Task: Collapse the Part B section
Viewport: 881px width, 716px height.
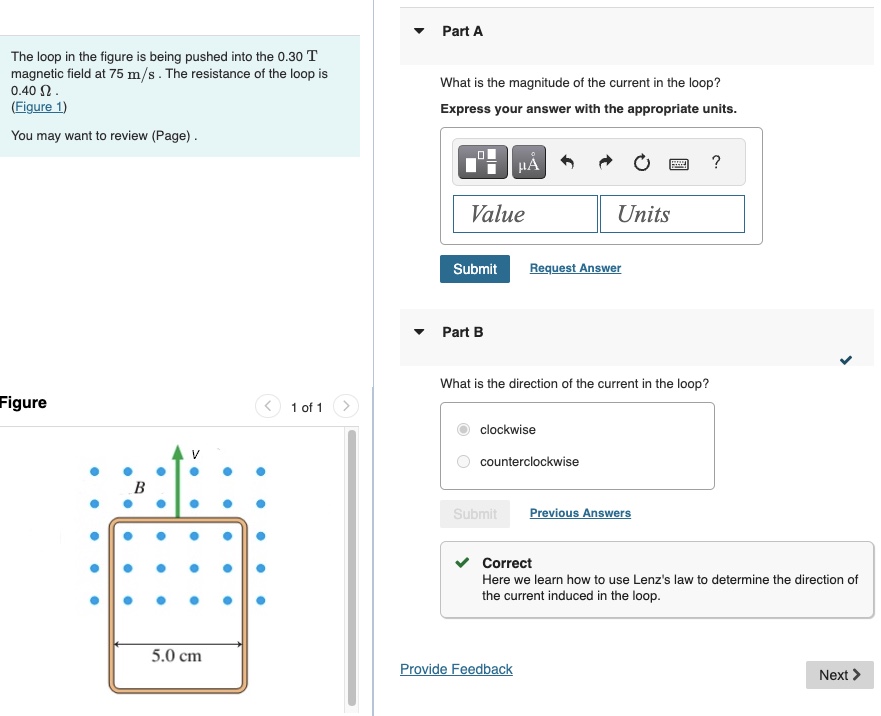Action: point(418,331)
